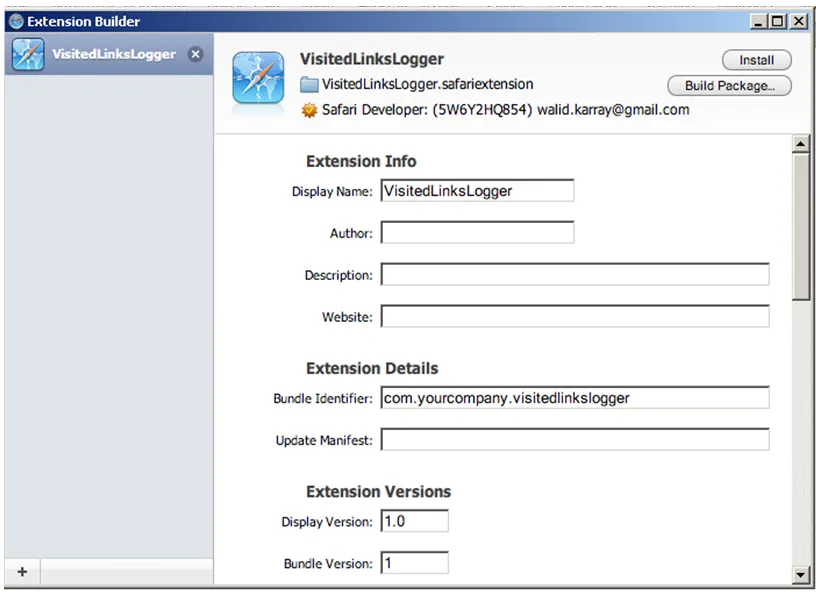Remove VisitedLinksLogger with the sidebar X icon
The image size is (816, 596).
[196, 54]
